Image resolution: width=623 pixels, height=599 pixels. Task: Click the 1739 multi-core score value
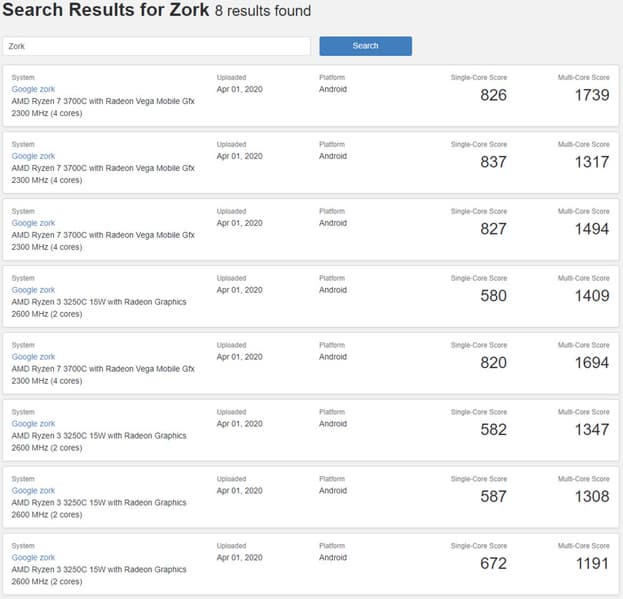[591, 95]
